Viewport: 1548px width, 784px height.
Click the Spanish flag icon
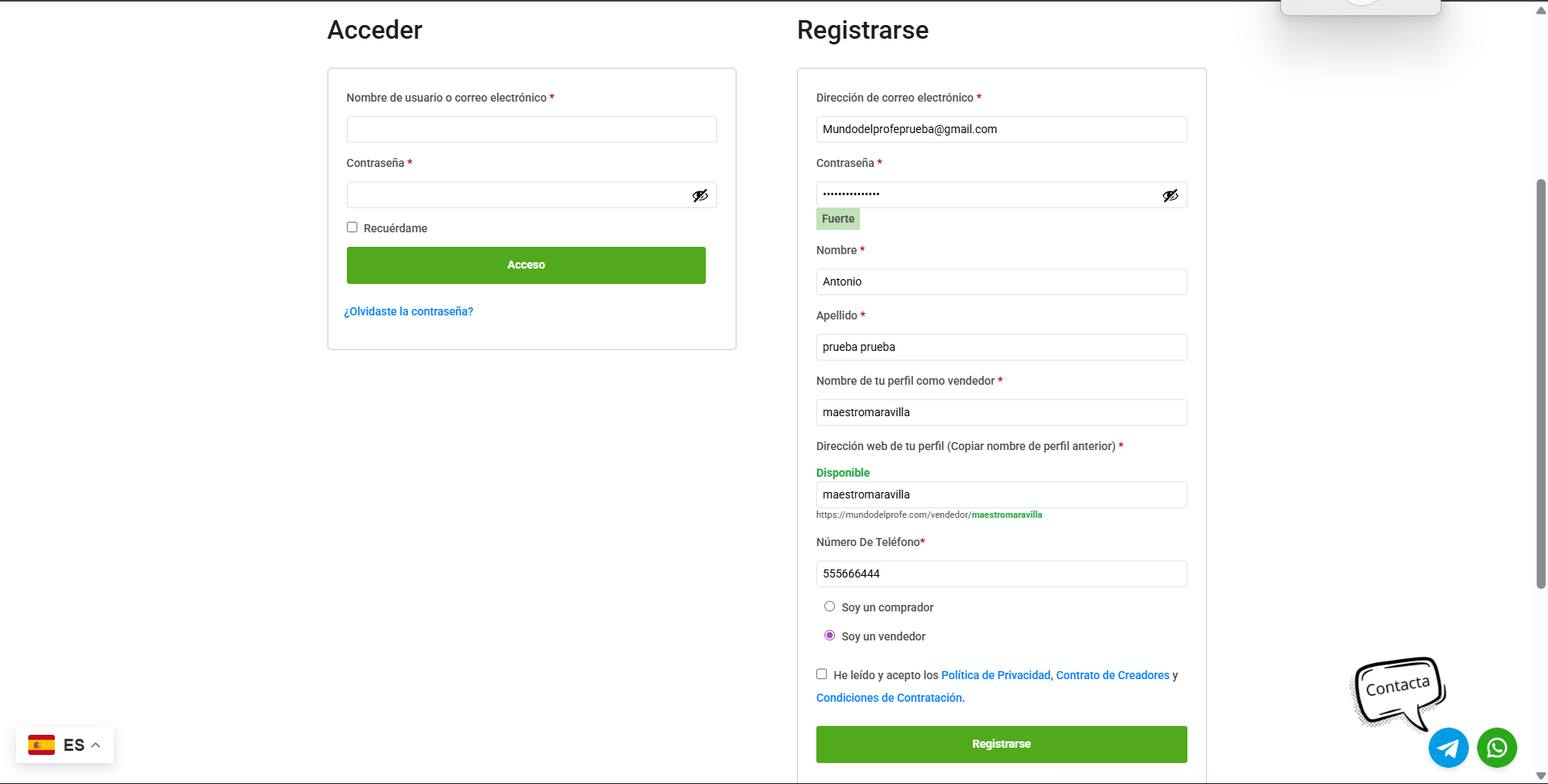(x=42, y=744)
